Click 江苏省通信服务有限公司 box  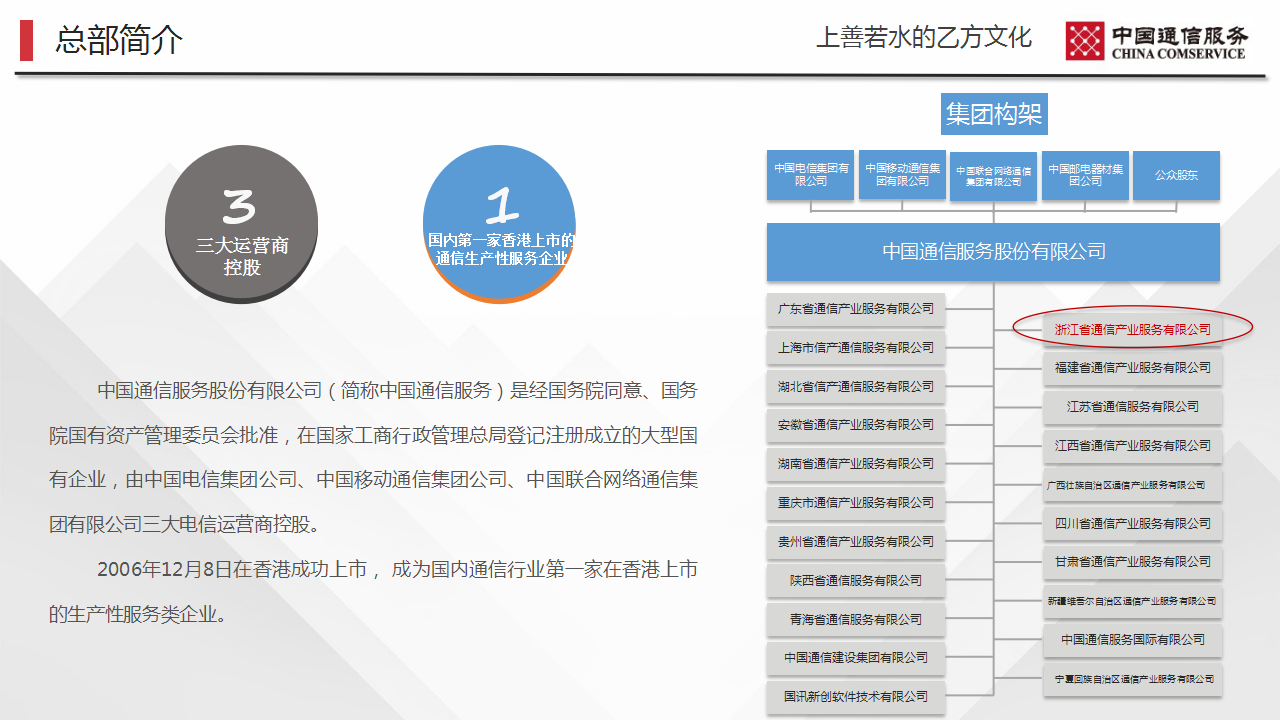click(1132, 407)
